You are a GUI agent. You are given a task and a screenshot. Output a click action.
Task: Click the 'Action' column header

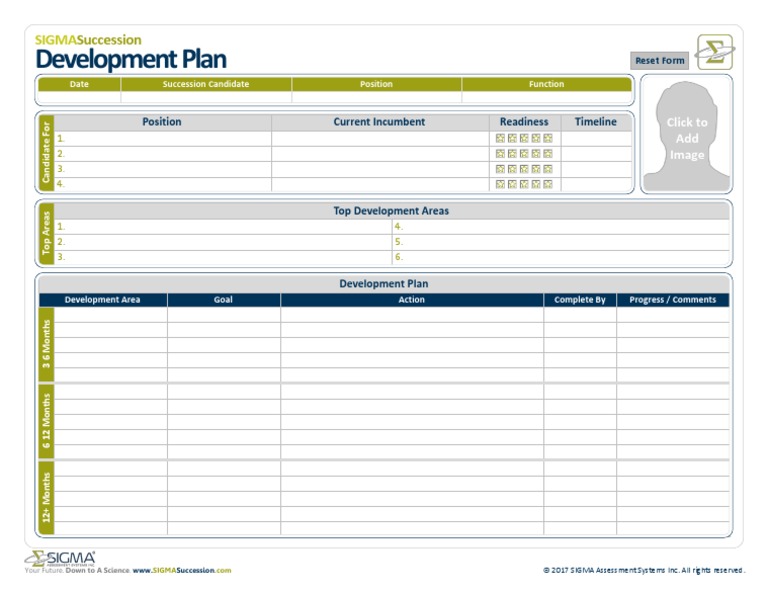point(411,300)
